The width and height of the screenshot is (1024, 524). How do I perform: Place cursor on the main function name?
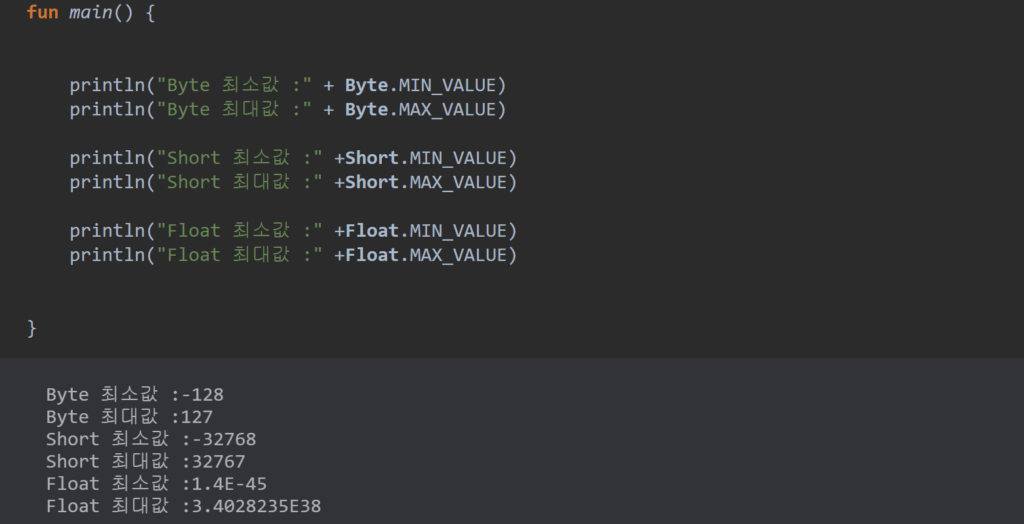(90, 14)
